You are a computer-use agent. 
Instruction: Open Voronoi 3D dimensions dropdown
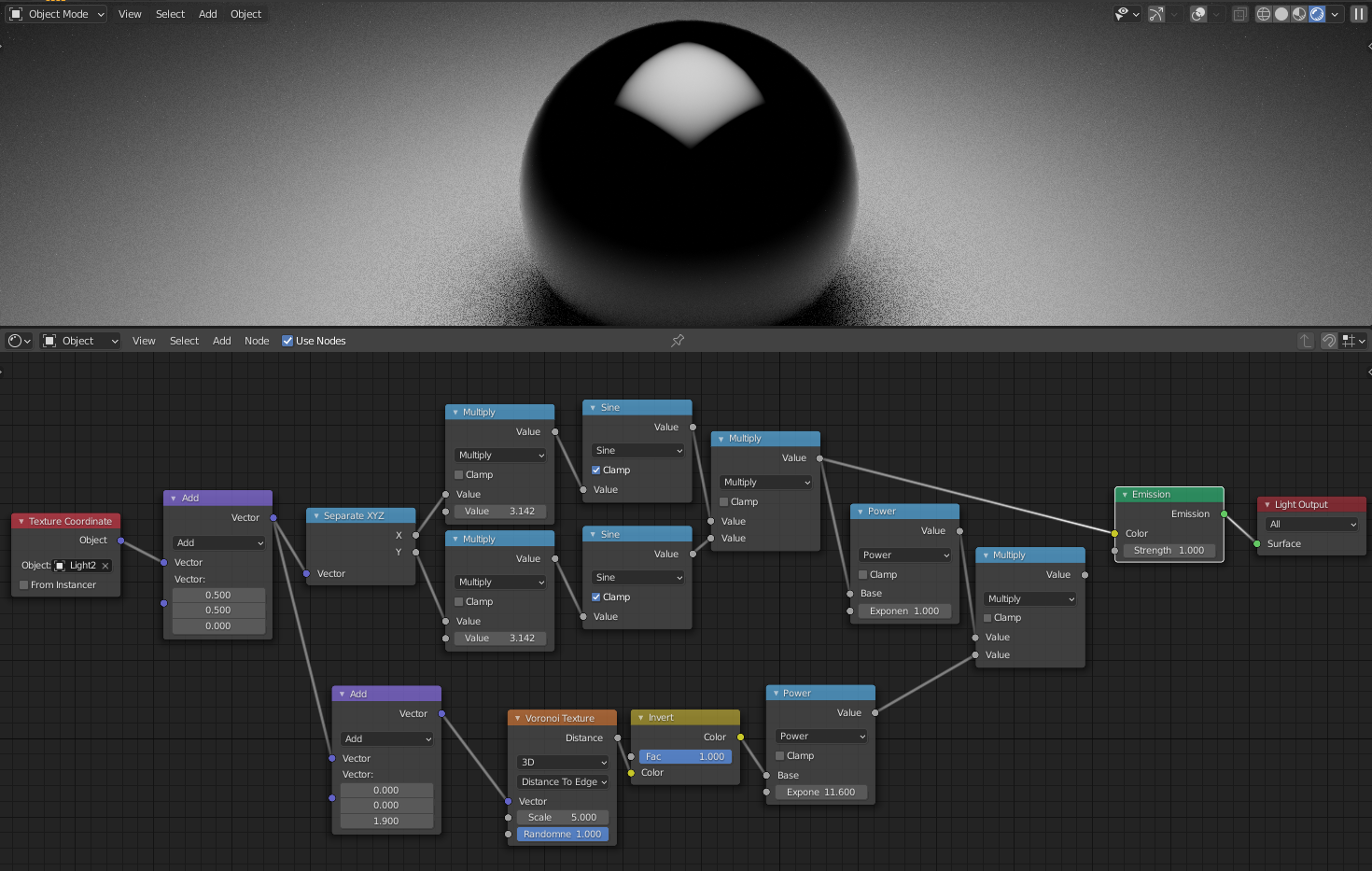563,763
